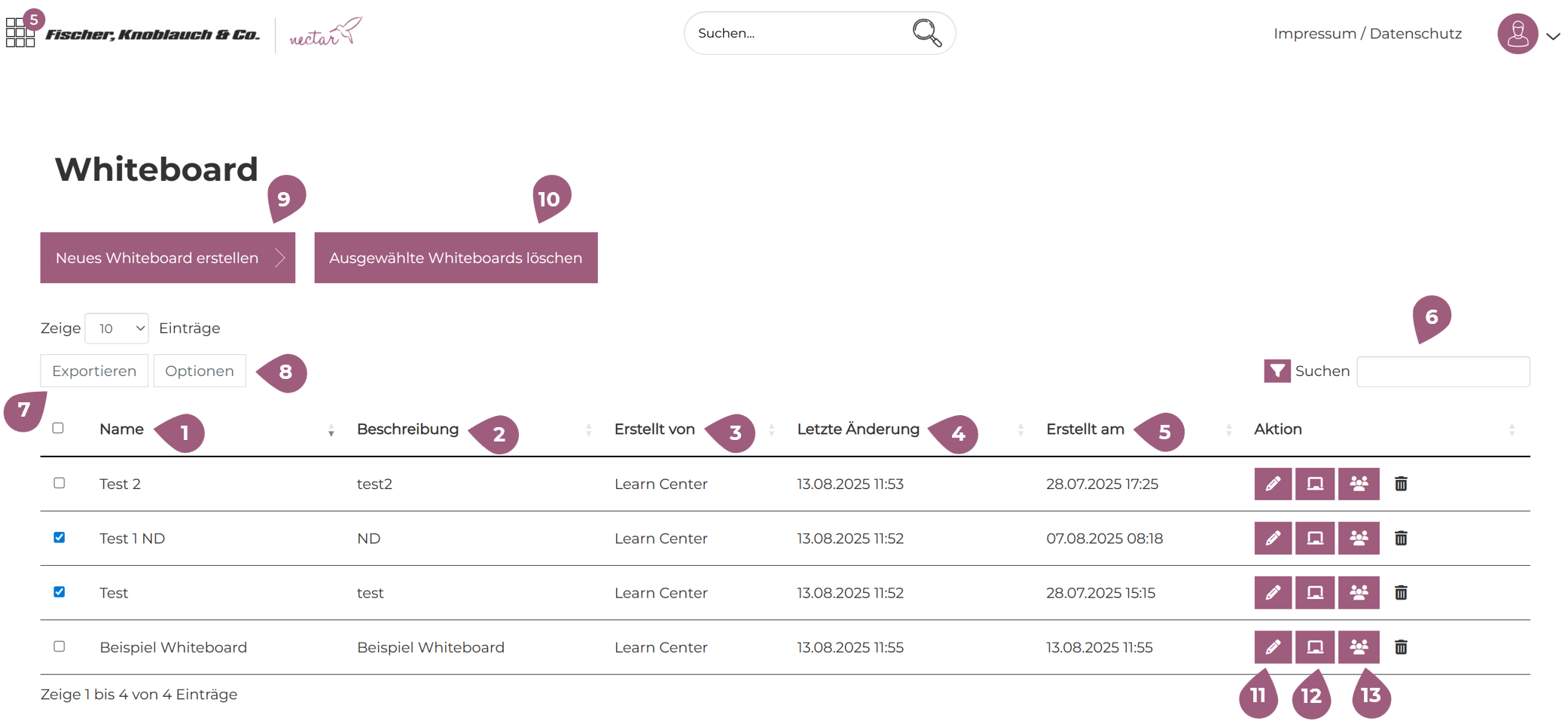
Task: Open the entries-per-page dropdown showing 10
Action: [117, 328]
